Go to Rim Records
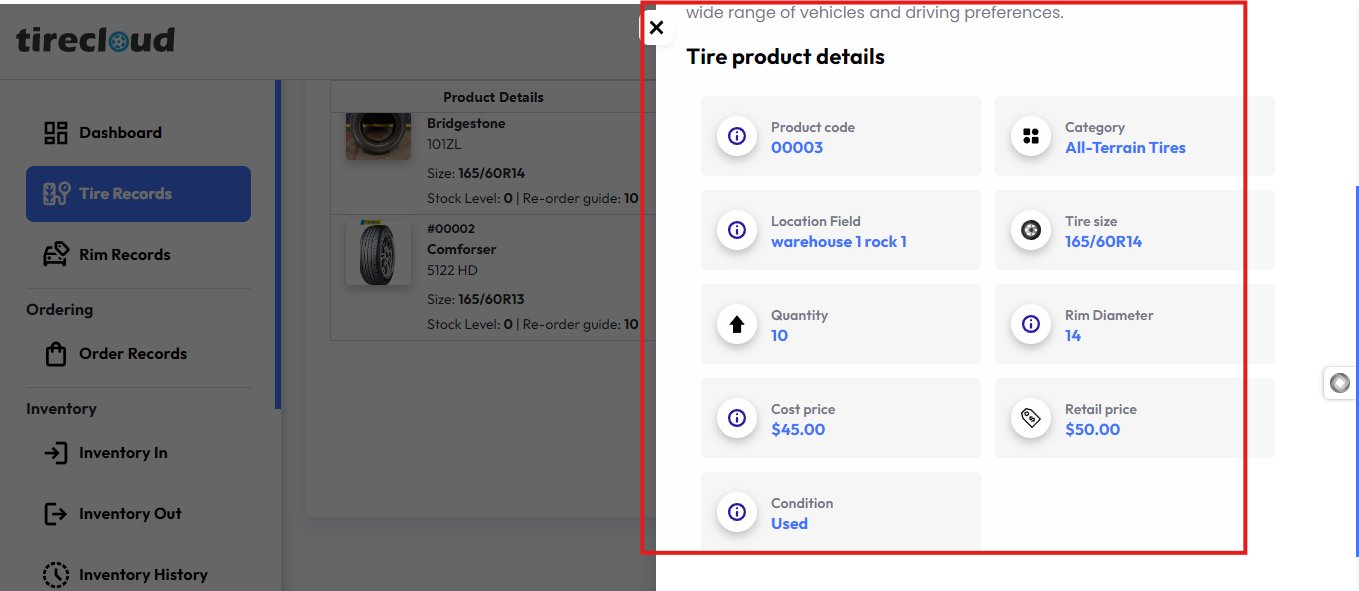The height and width of the screenshot is (591, 1359). (x=124, y=255)
